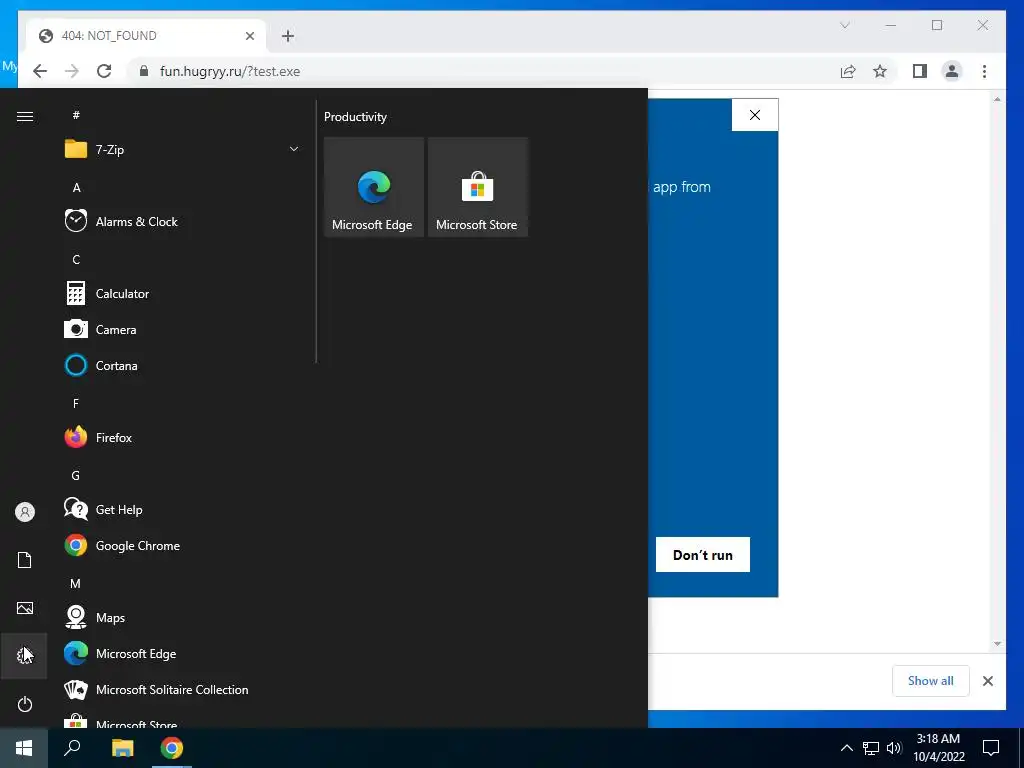Go forward in Chrome
This screenshot has height=768, width=1024.
72,71
